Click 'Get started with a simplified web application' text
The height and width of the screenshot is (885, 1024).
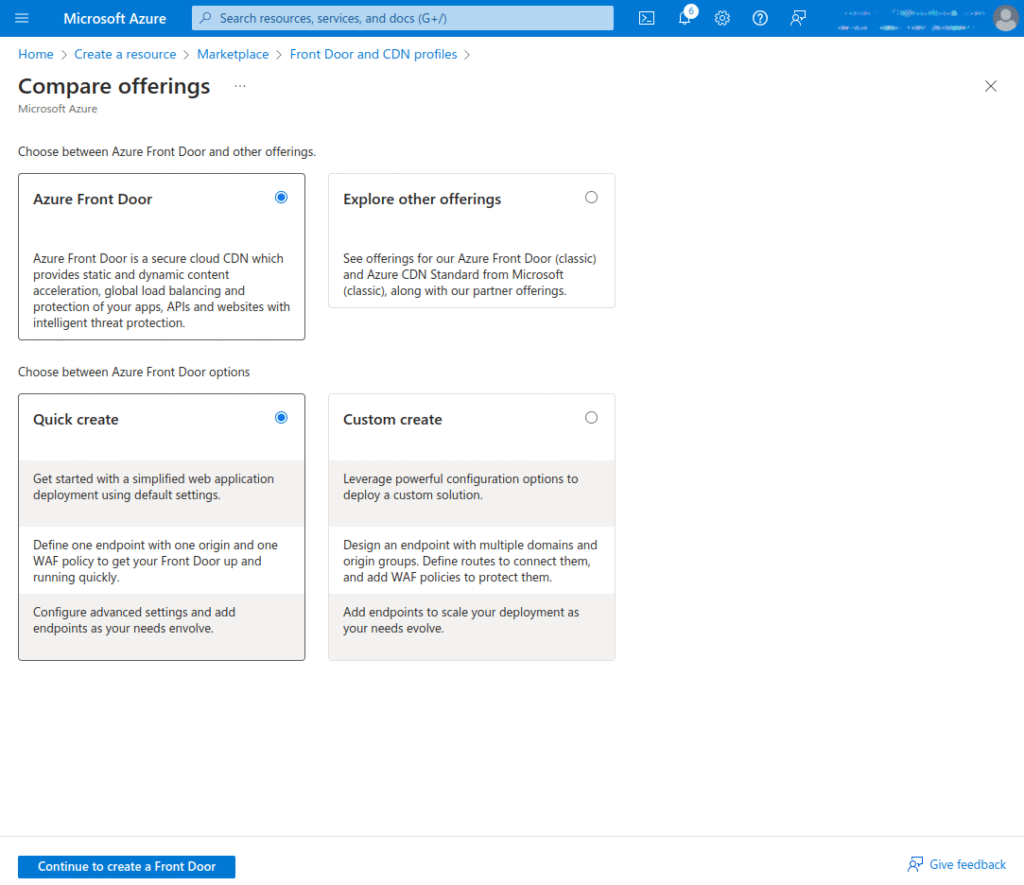coord(153,487)
